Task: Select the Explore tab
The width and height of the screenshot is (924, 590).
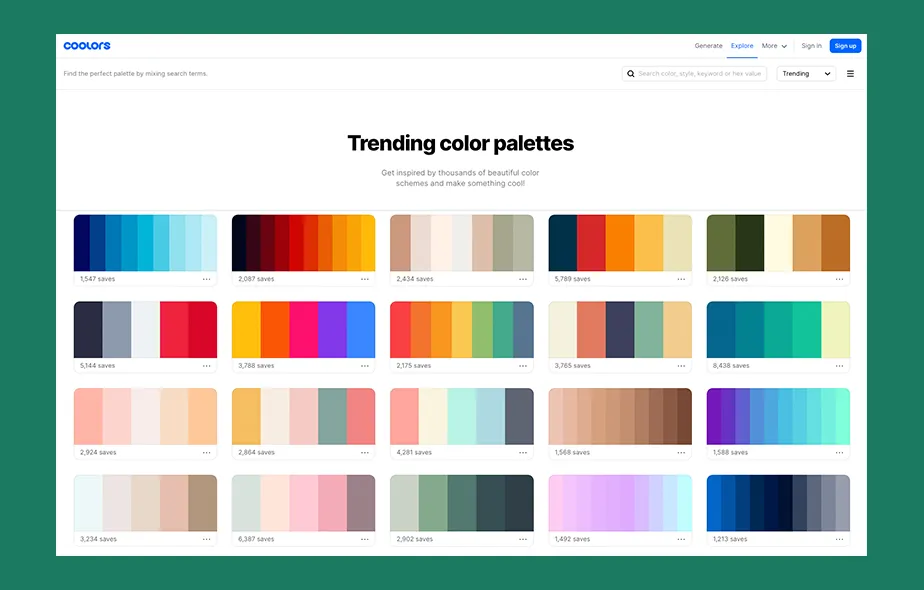Action: pyautogui.click(x=742, y=46)
